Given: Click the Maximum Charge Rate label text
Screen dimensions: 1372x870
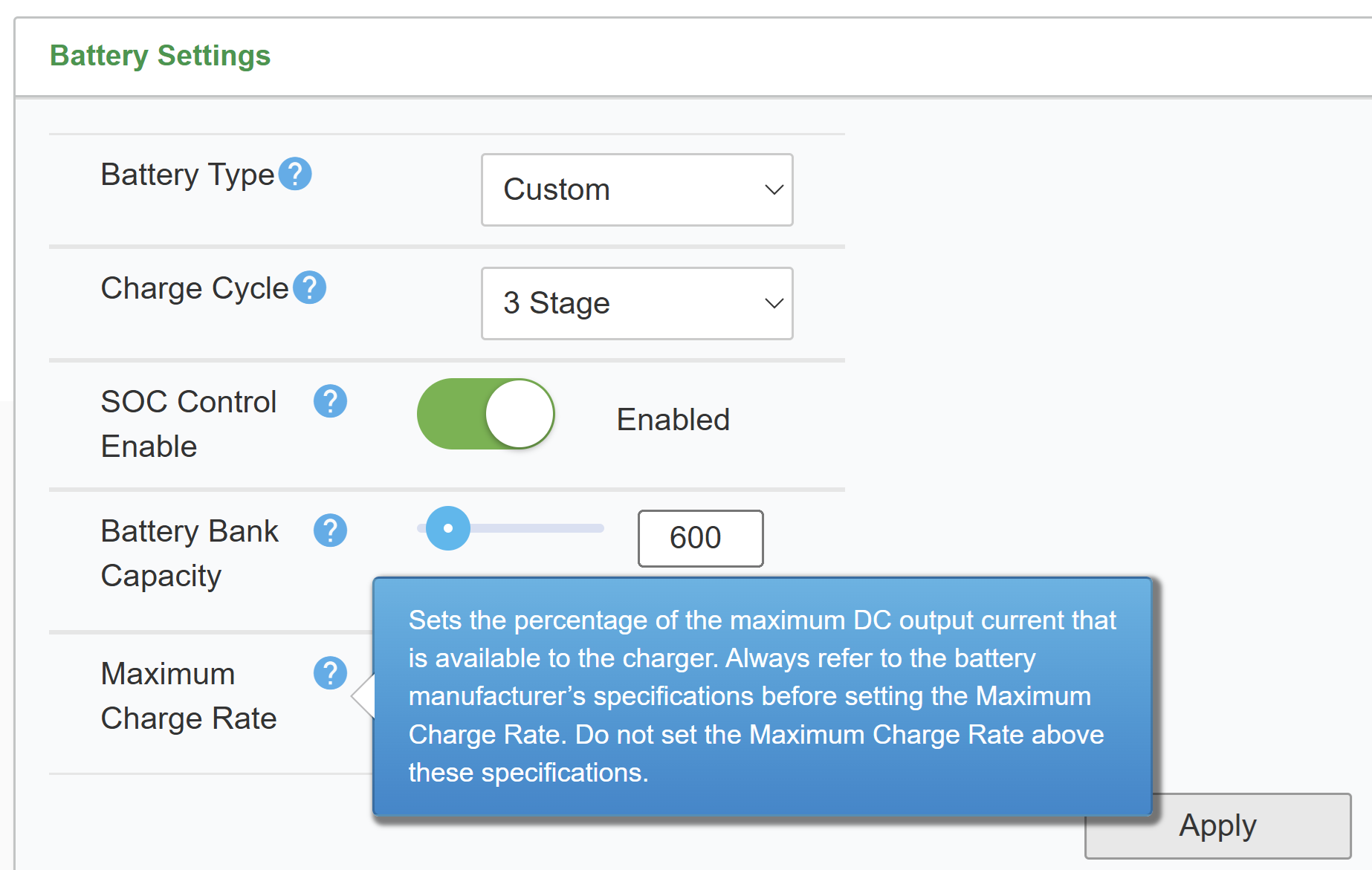Looking at the screenshot, I should tap(188, 695).
